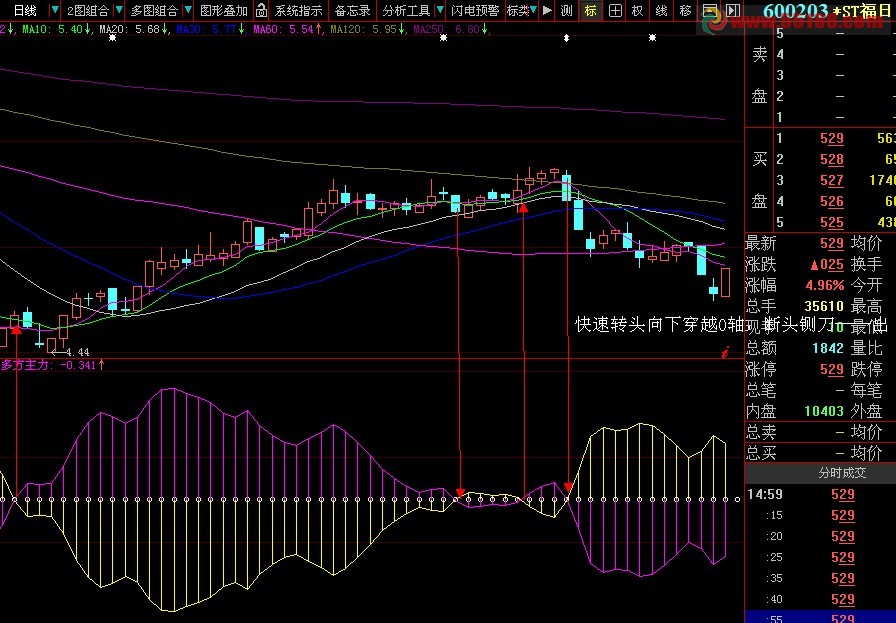This screenshot has height=623, width=896.
Task: Click buy level 3 price 527
Action: click(x=831, y=181)
